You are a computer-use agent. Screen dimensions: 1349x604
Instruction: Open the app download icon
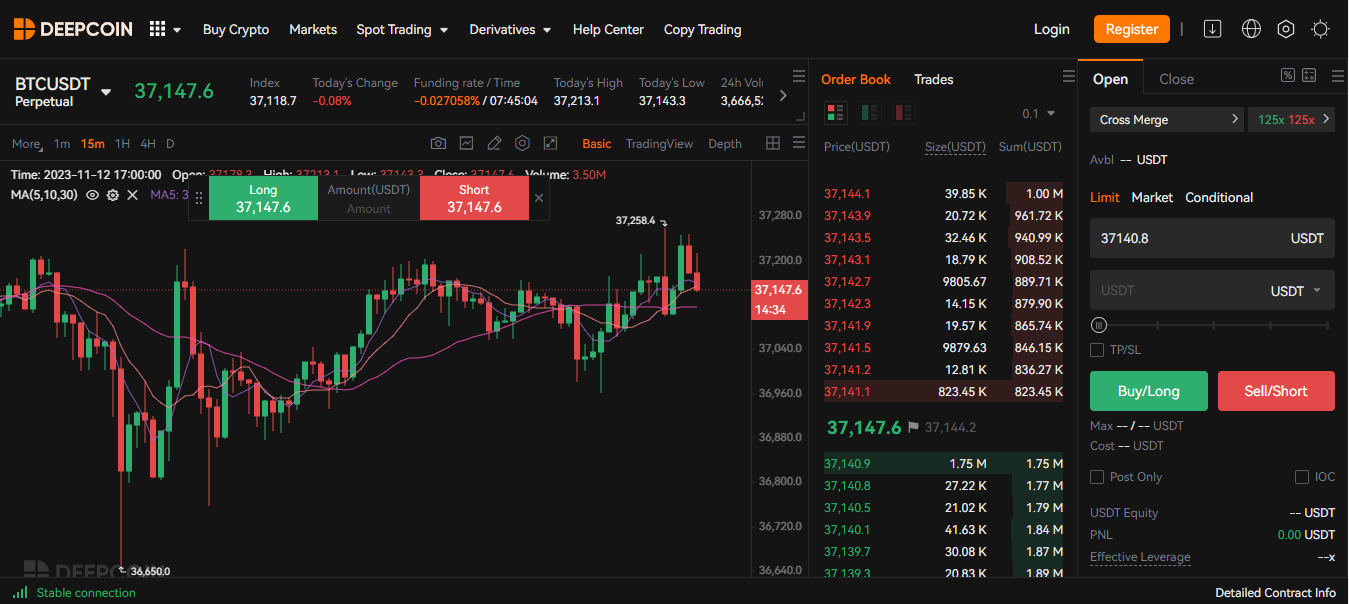click(1212, 29)
